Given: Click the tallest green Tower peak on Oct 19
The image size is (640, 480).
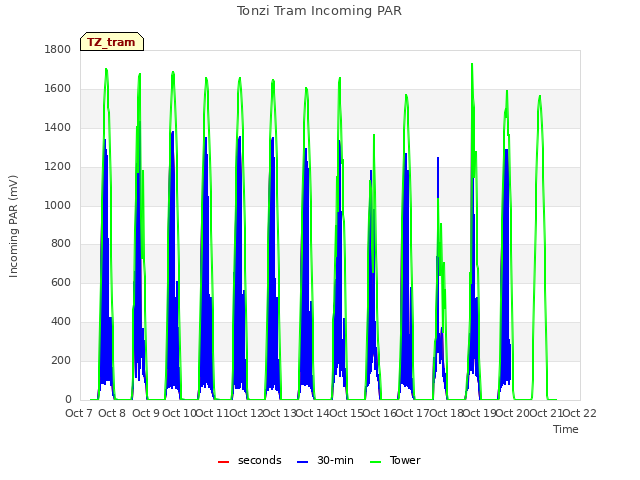Looking at the screenshot, I should click(x=472, y=64).
